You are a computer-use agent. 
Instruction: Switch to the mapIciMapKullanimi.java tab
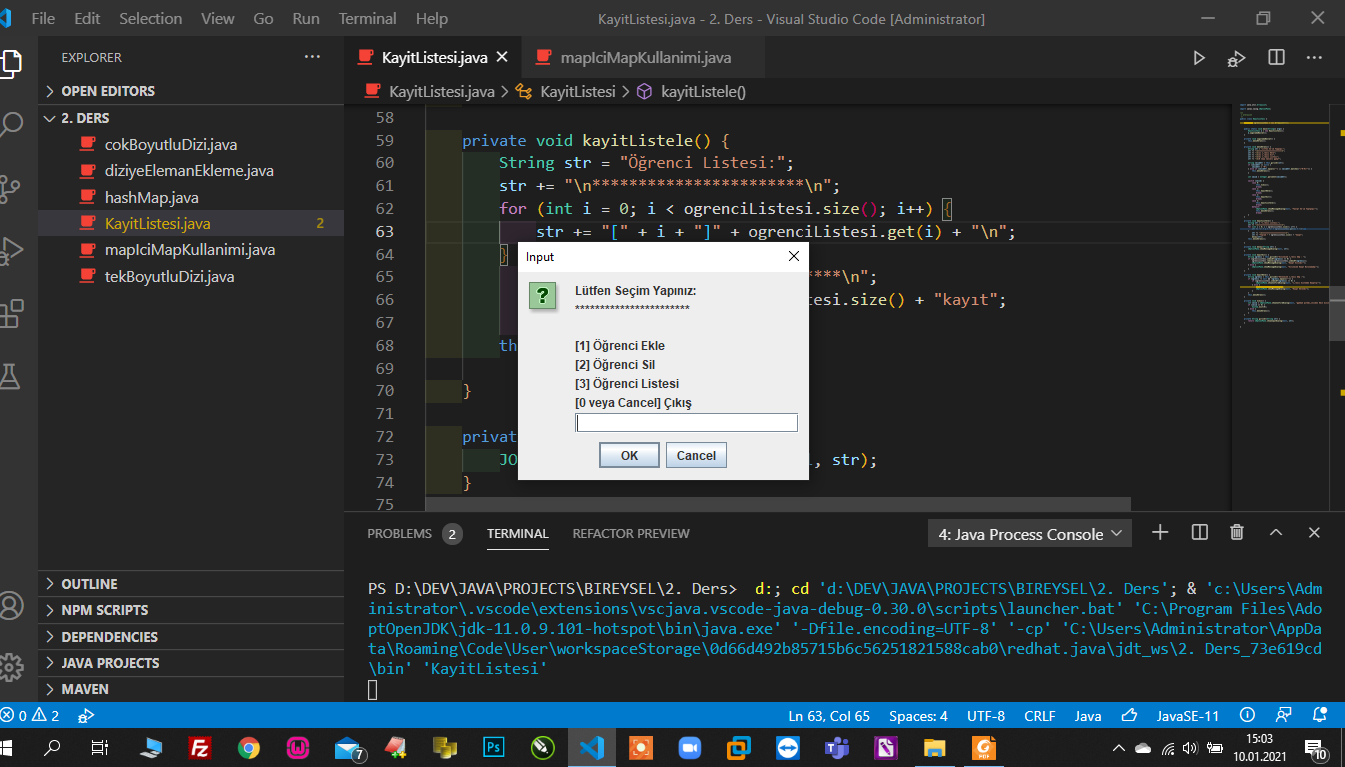[645, 58]
